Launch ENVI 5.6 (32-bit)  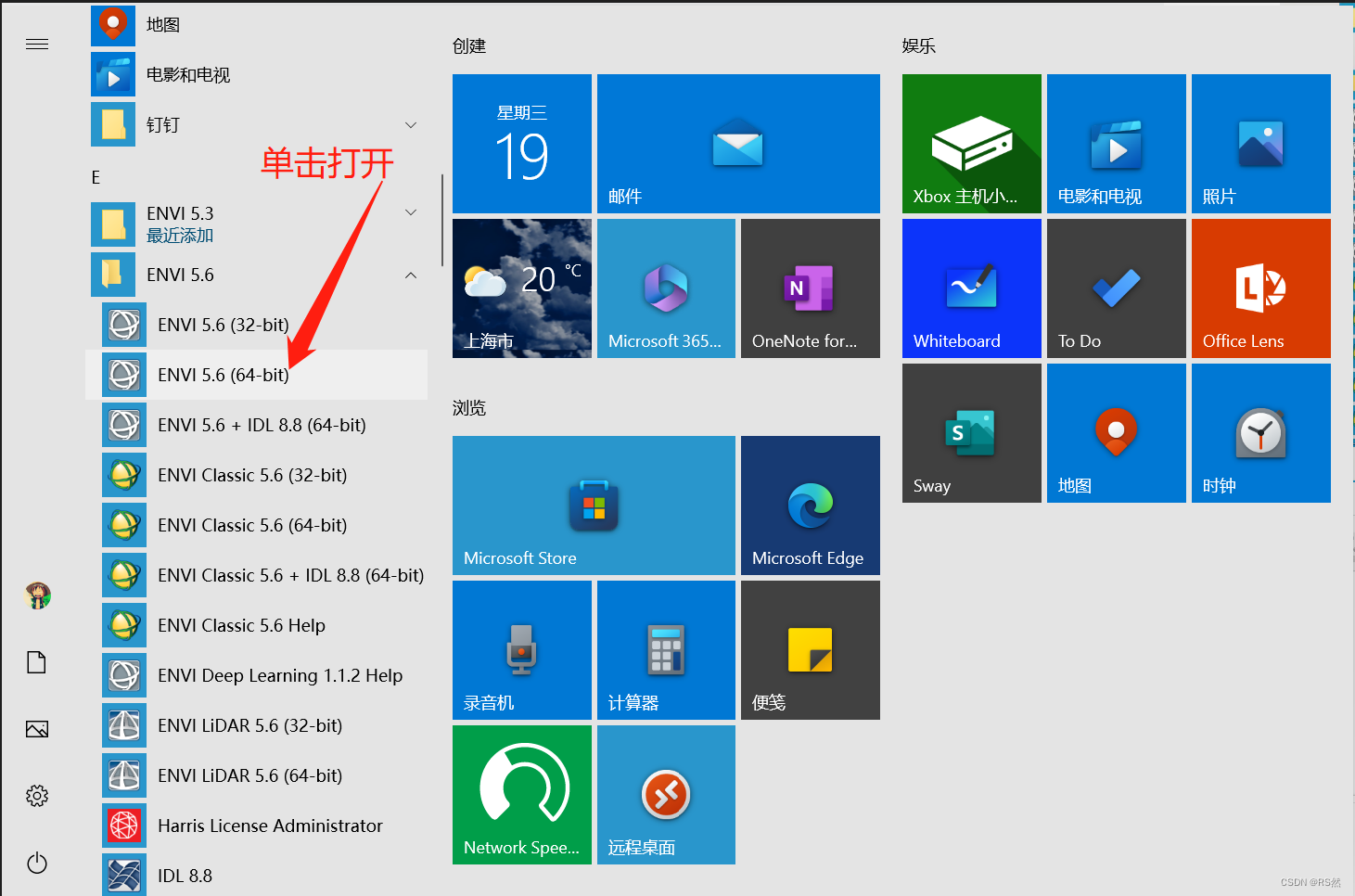256,325
